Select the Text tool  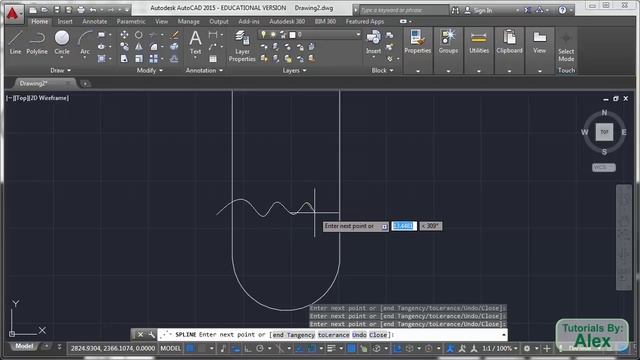coord(195,42)
